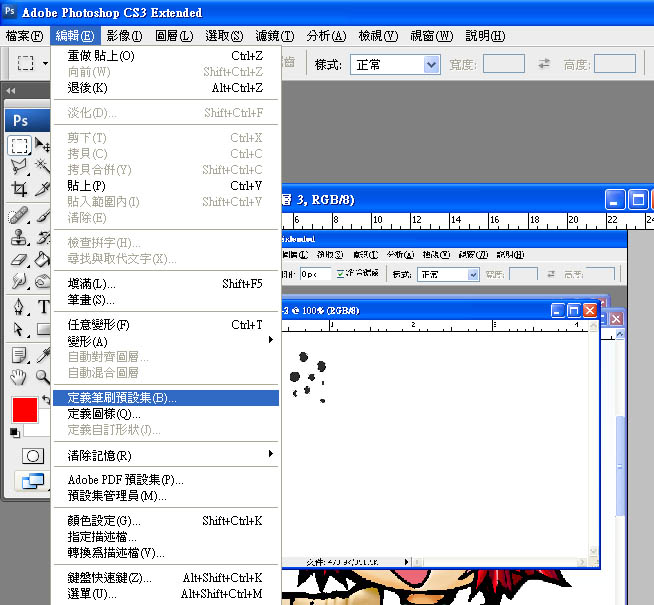The width and height of the screenshot is (654, 605).
Task: Select the Polygonal Lasso tool
Action: [19, 167]
